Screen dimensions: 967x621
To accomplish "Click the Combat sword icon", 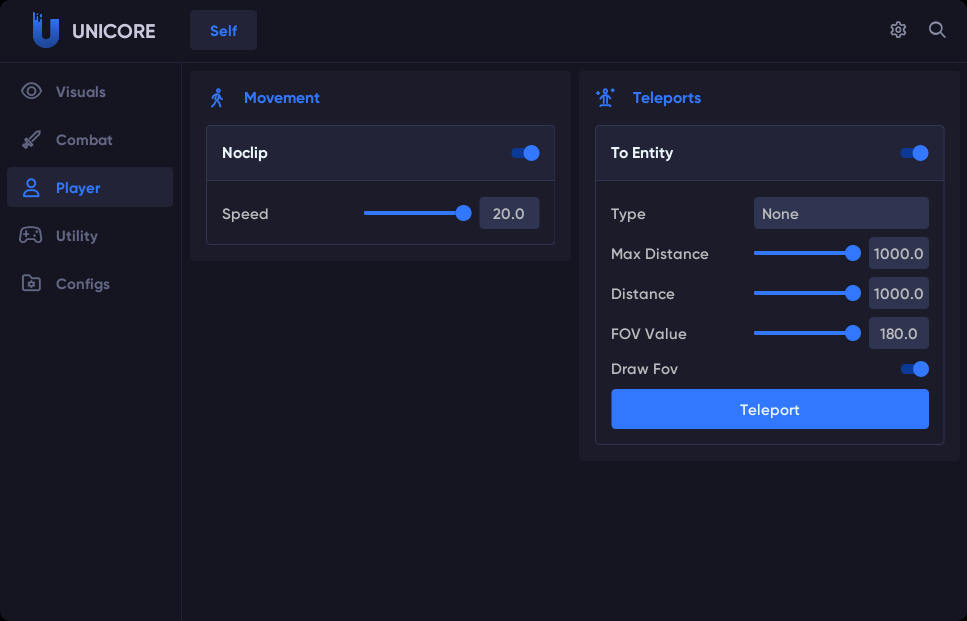I will coord(30,139).
